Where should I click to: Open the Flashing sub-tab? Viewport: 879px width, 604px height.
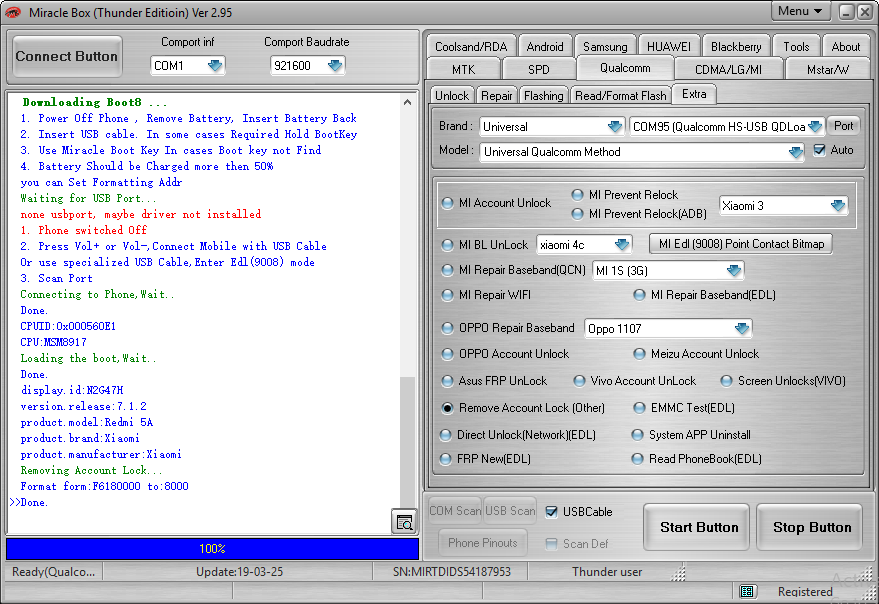tap(543, 96)
